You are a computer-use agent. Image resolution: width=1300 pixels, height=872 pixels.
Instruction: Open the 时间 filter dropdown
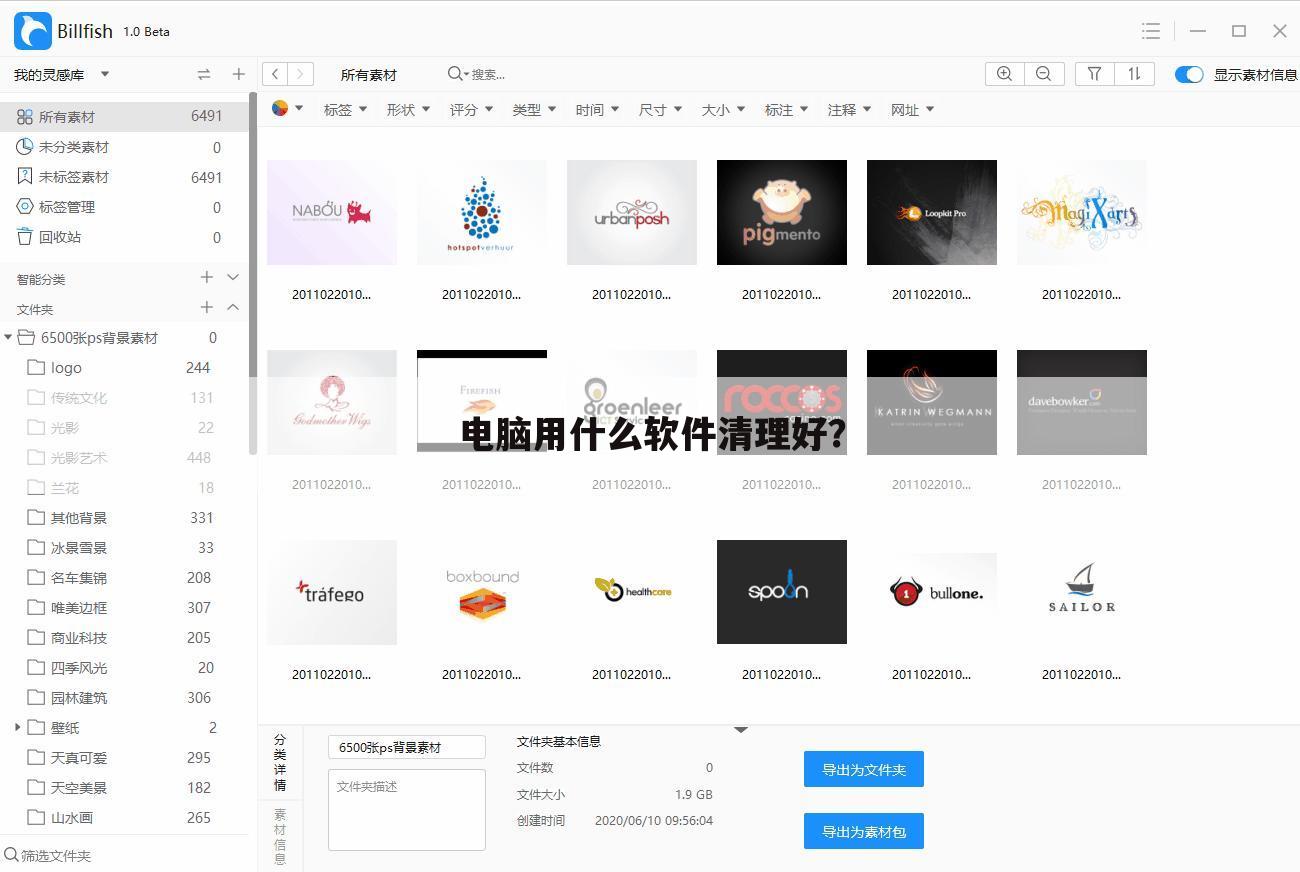(x=597, y=110)
